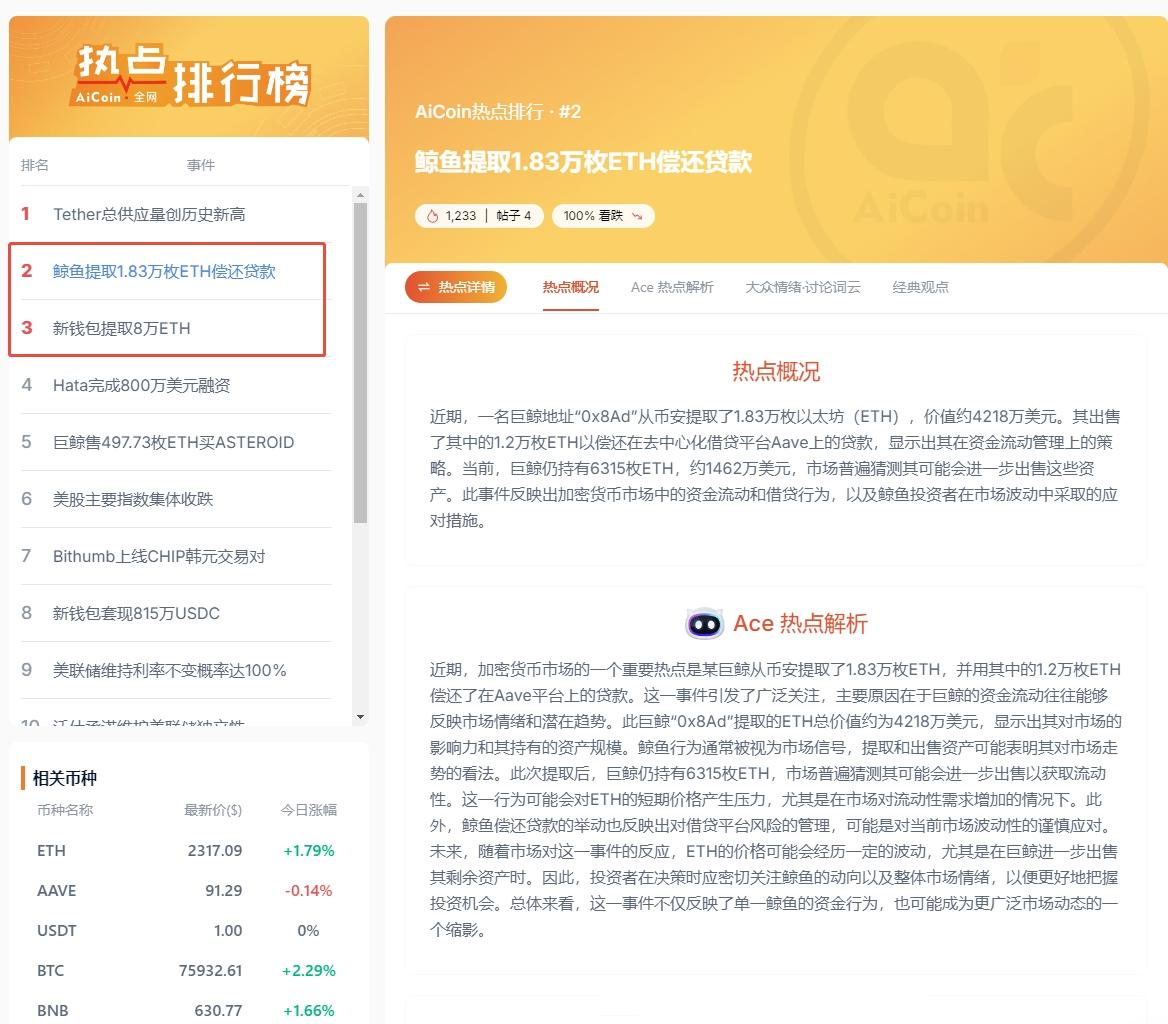Click the 相关币种 section title

point(65,778)
